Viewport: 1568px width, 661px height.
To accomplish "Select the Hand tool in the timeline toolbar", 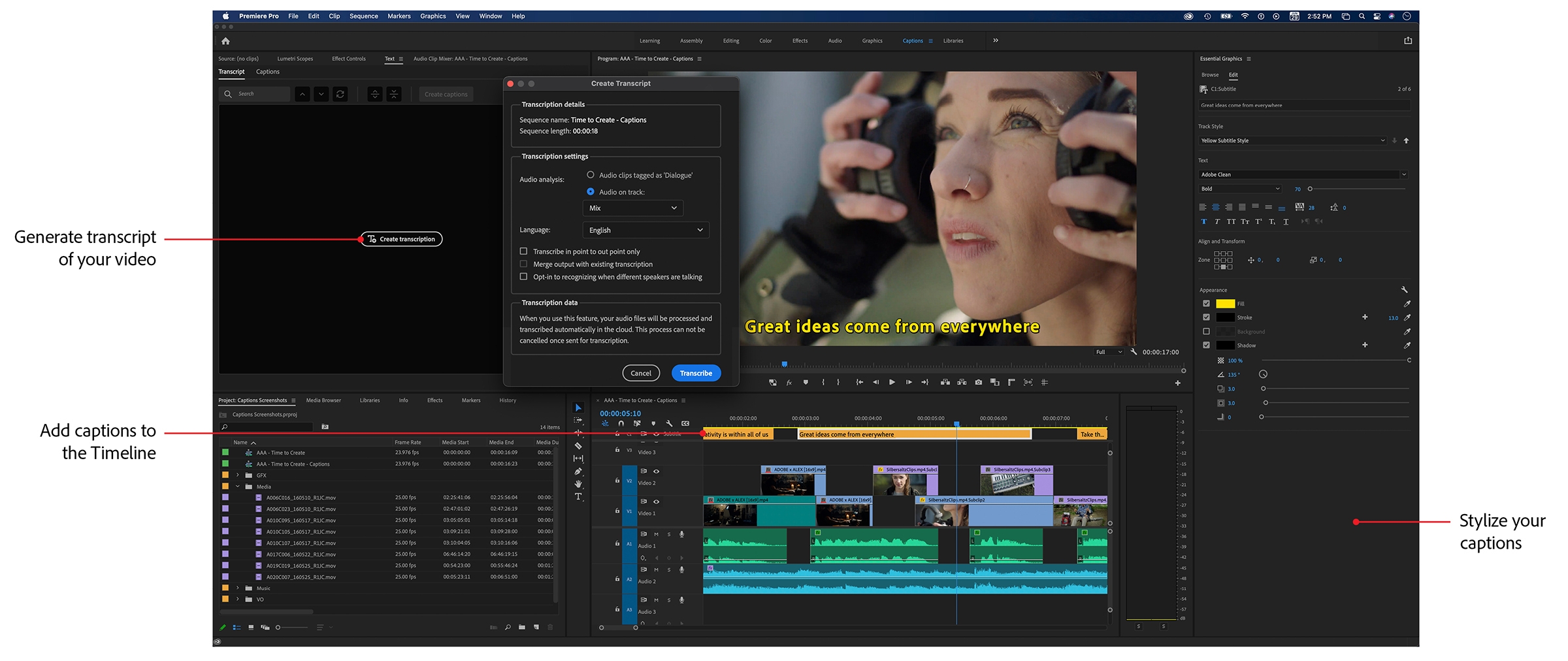I will coord(578,484).
